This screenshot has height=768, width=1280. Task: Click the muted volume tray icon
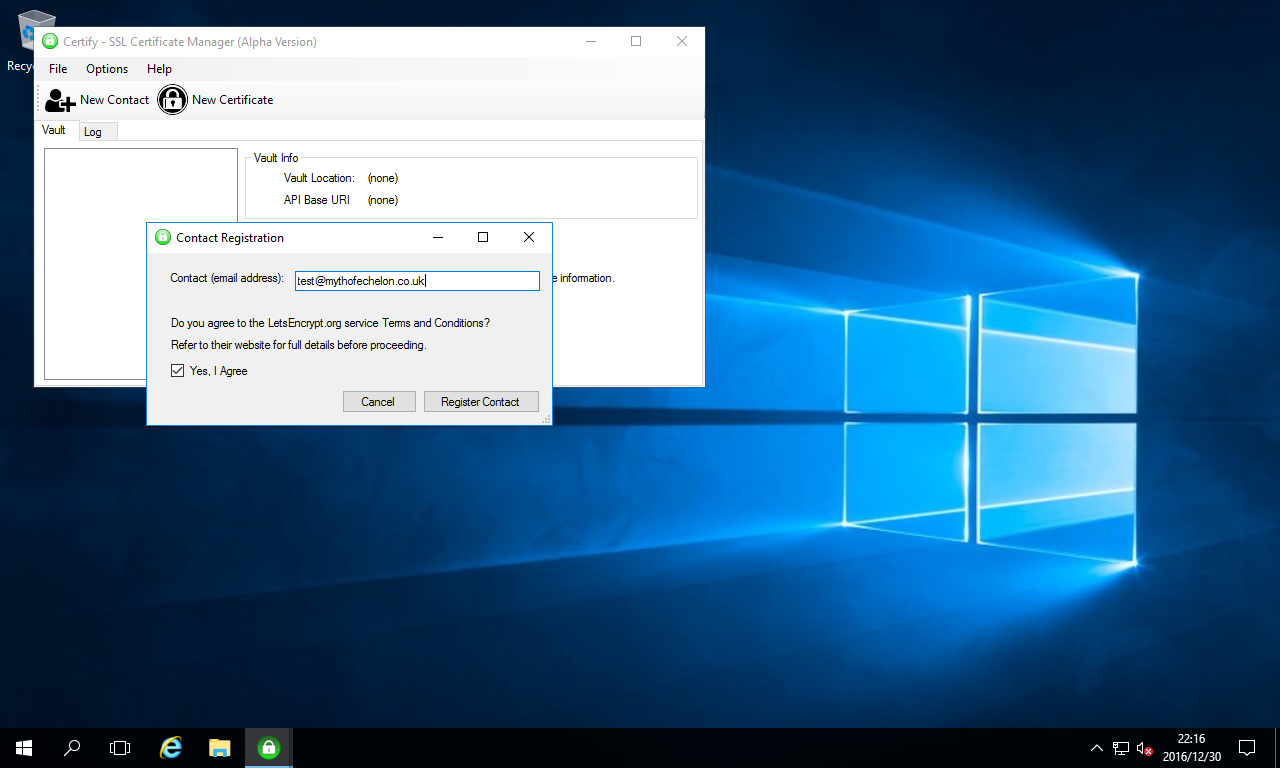[x=1145, y=748]
